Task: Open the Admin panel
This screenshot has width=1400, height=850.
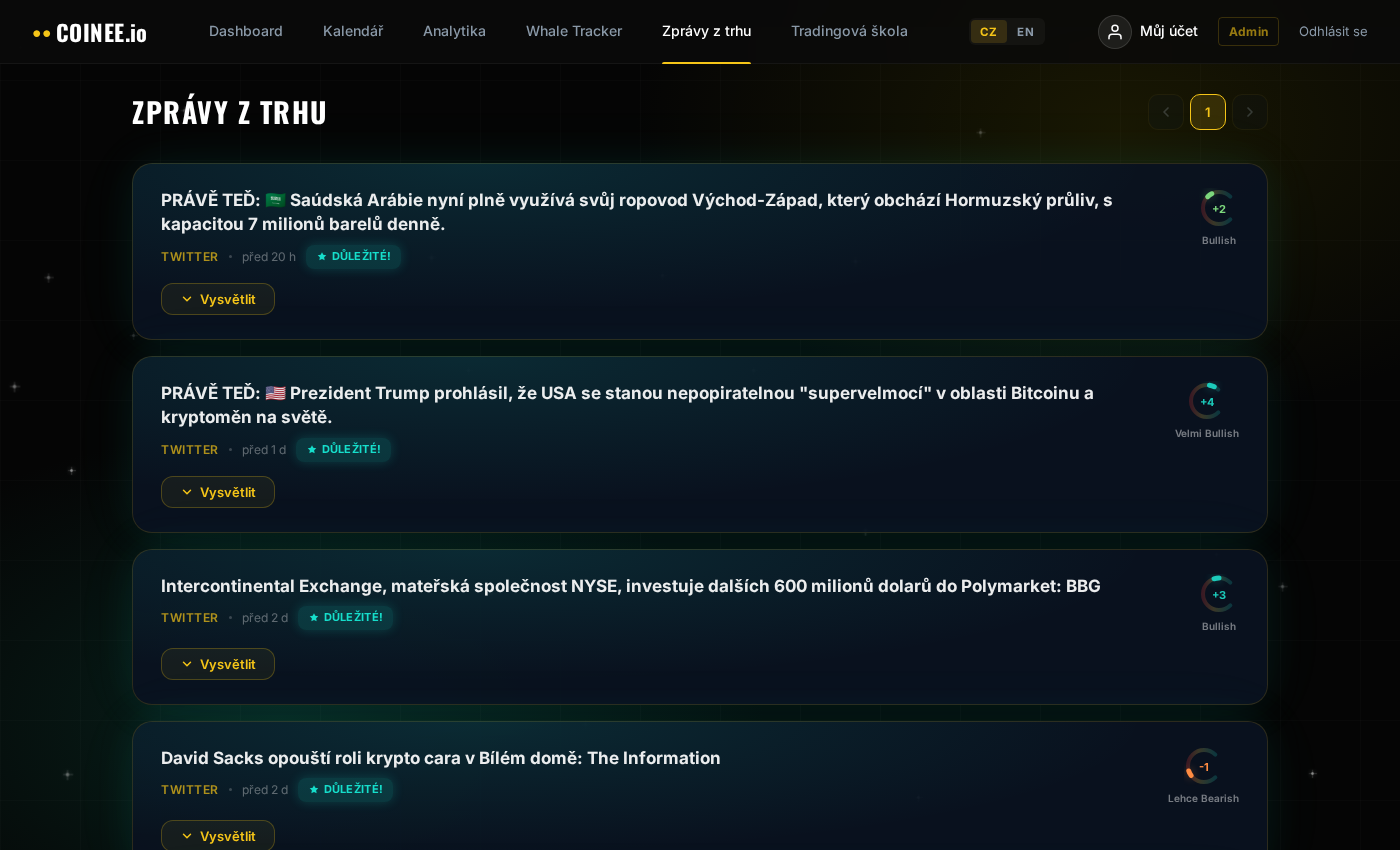Action: (x=1248, y=31)
